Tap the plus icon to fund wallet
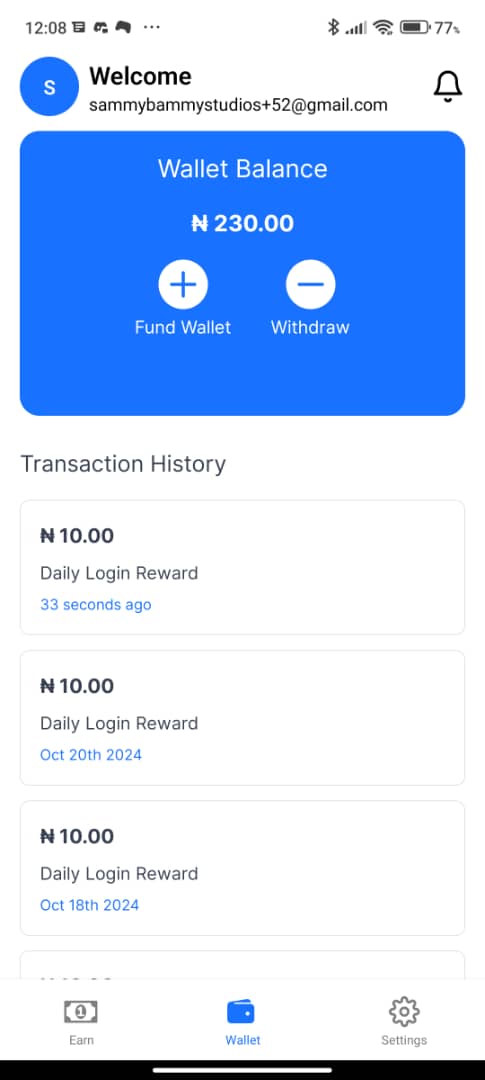The image size is (485, 1080). pos(183,284)
